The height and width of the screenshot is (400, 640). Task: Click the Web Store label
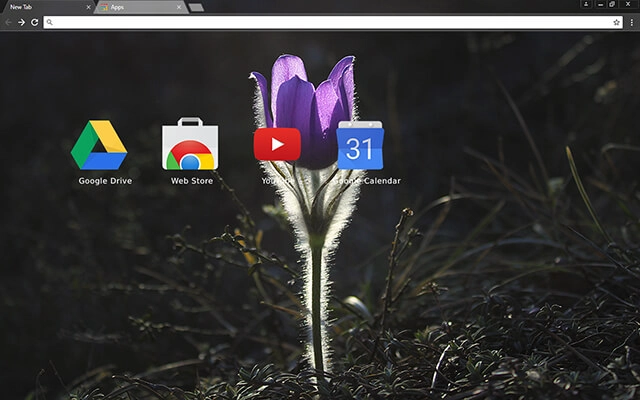(192, 181)
